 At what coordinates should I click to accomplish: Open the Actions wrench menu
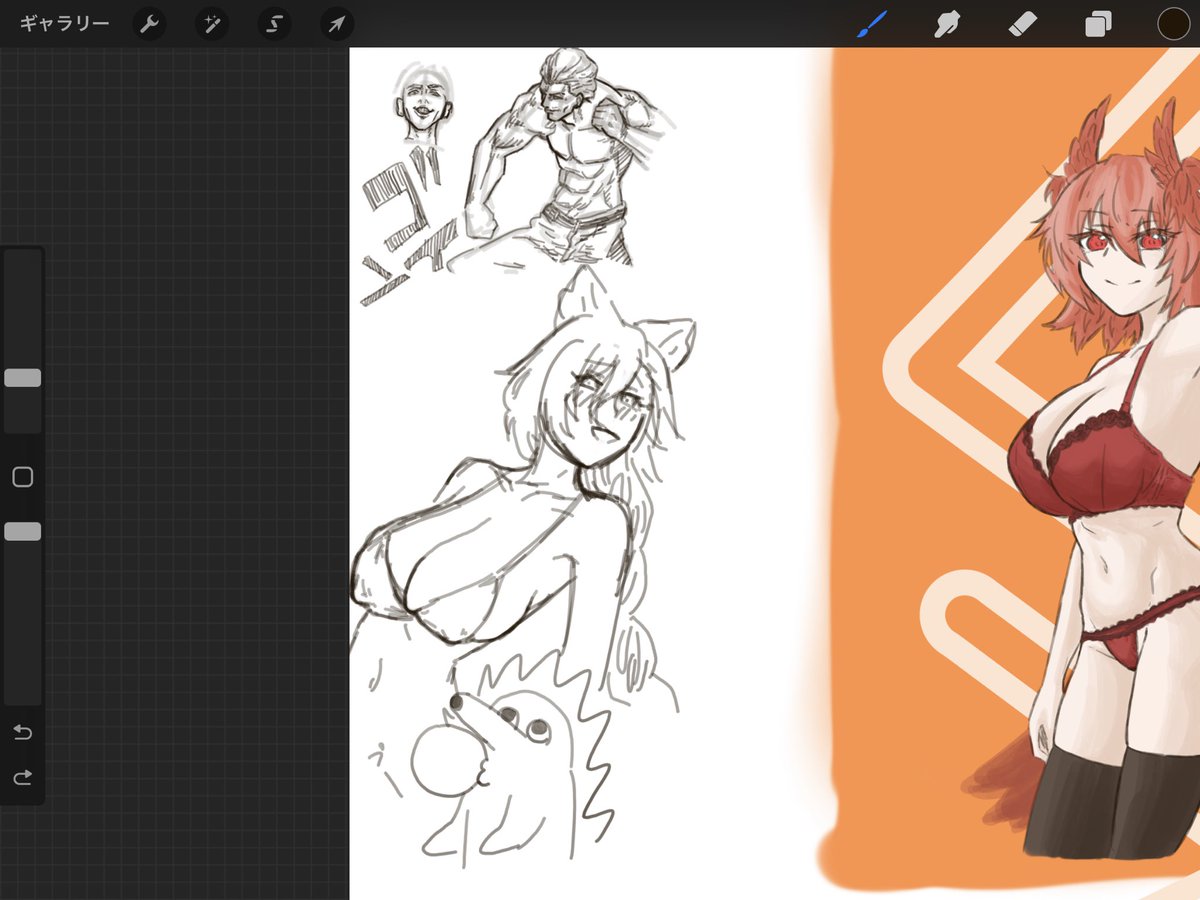click(149, 24)
